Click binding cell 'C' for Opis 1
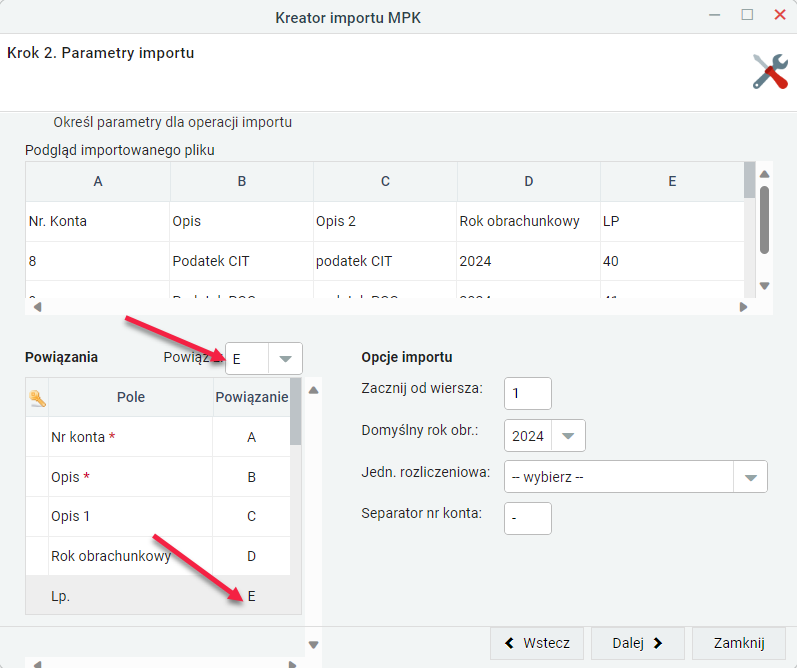Image resolution: width=797 pixels, height=668 pixels. tap(251, 517)
